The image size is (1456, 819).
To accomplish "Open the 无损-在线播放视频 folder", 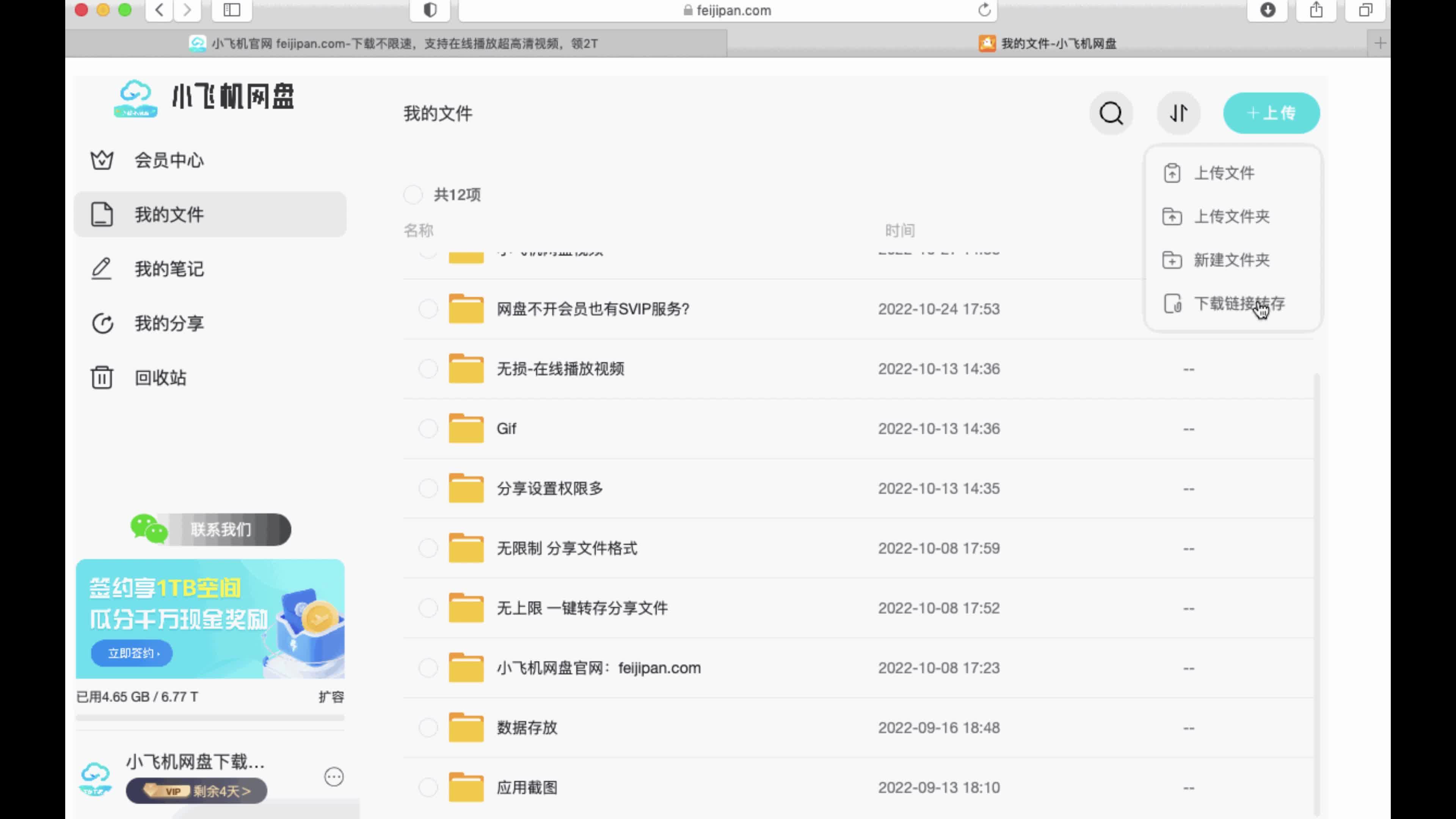I will coord(560,369).
